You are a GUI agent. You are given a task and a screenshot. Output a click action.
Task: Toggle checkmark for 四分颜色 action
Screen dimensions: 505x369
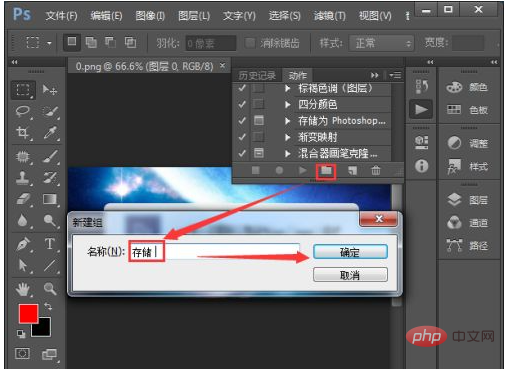point(242,104)
